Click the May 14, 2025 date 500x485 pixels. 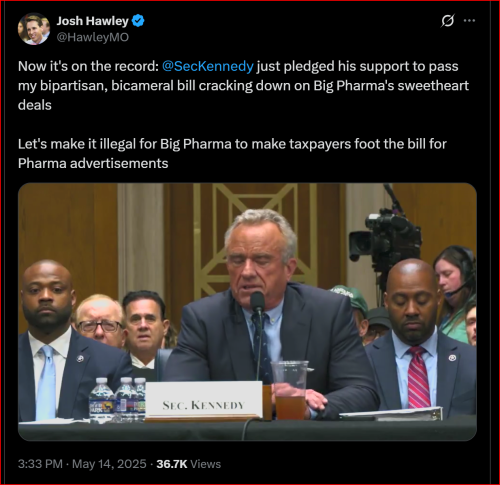[109, 464]
